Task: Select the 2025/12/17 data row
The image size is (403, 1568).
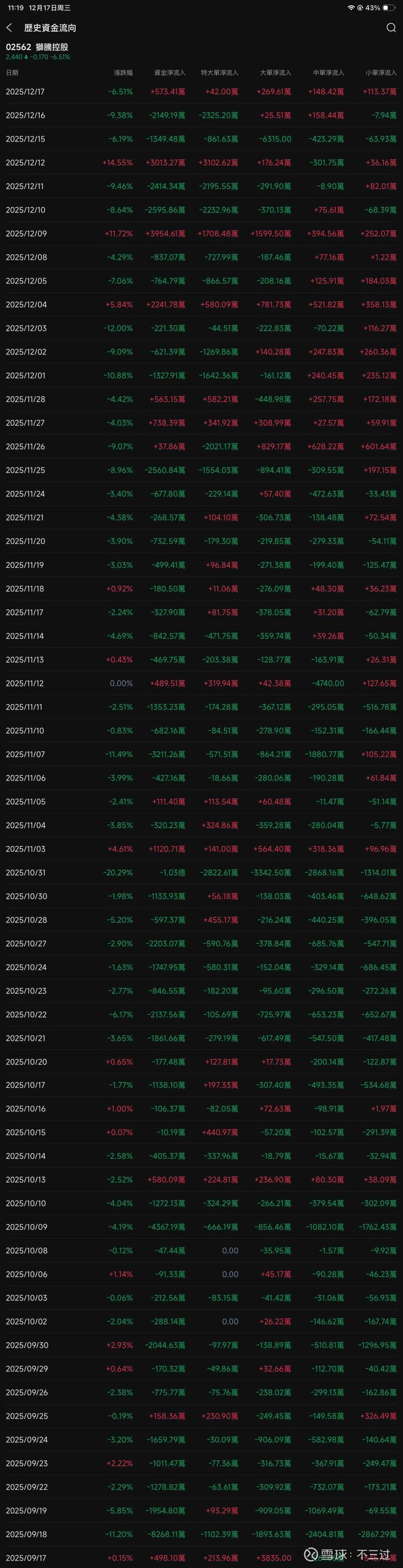Action: pos(201,92)
